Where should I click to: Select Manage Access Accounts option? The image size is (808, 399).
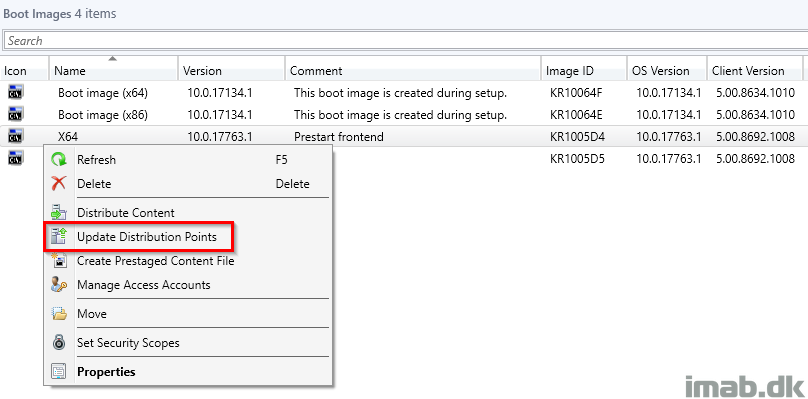(x=144, y=285)
